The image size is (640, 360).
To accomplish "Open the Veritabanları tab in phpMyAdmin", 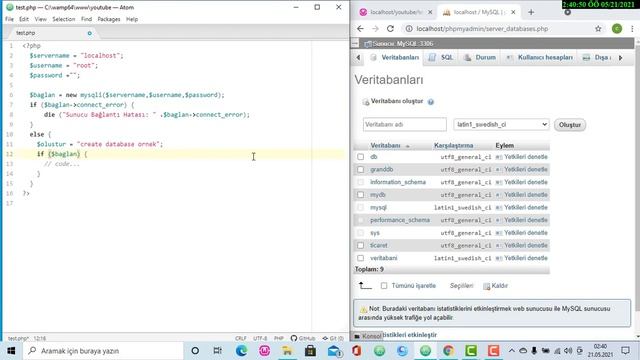I will 395,58.
